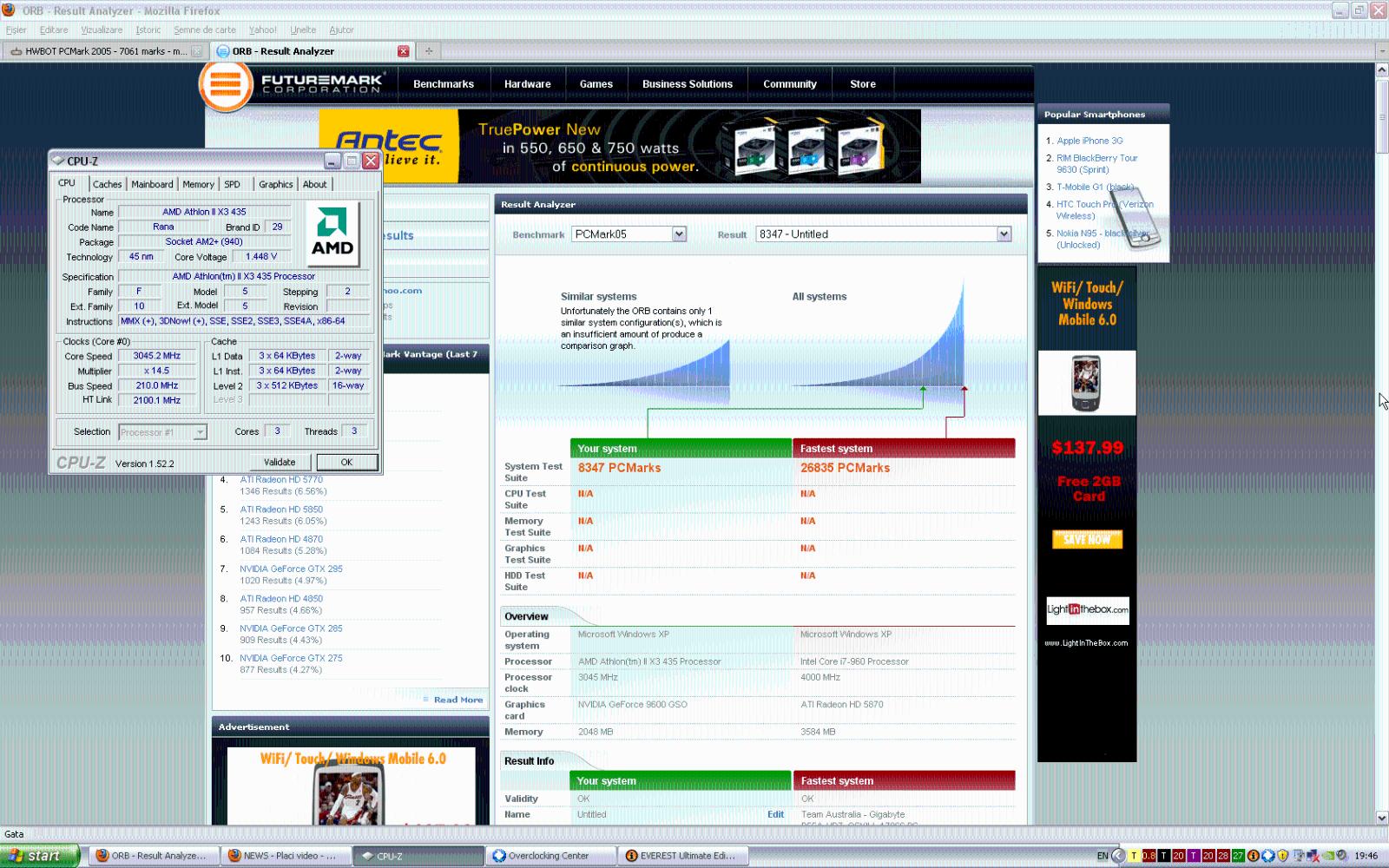Click the blue Overclocking Center tray icon
This screenshot has width=1389, height=868.
pyautogui.click(x=1267, y=856)
